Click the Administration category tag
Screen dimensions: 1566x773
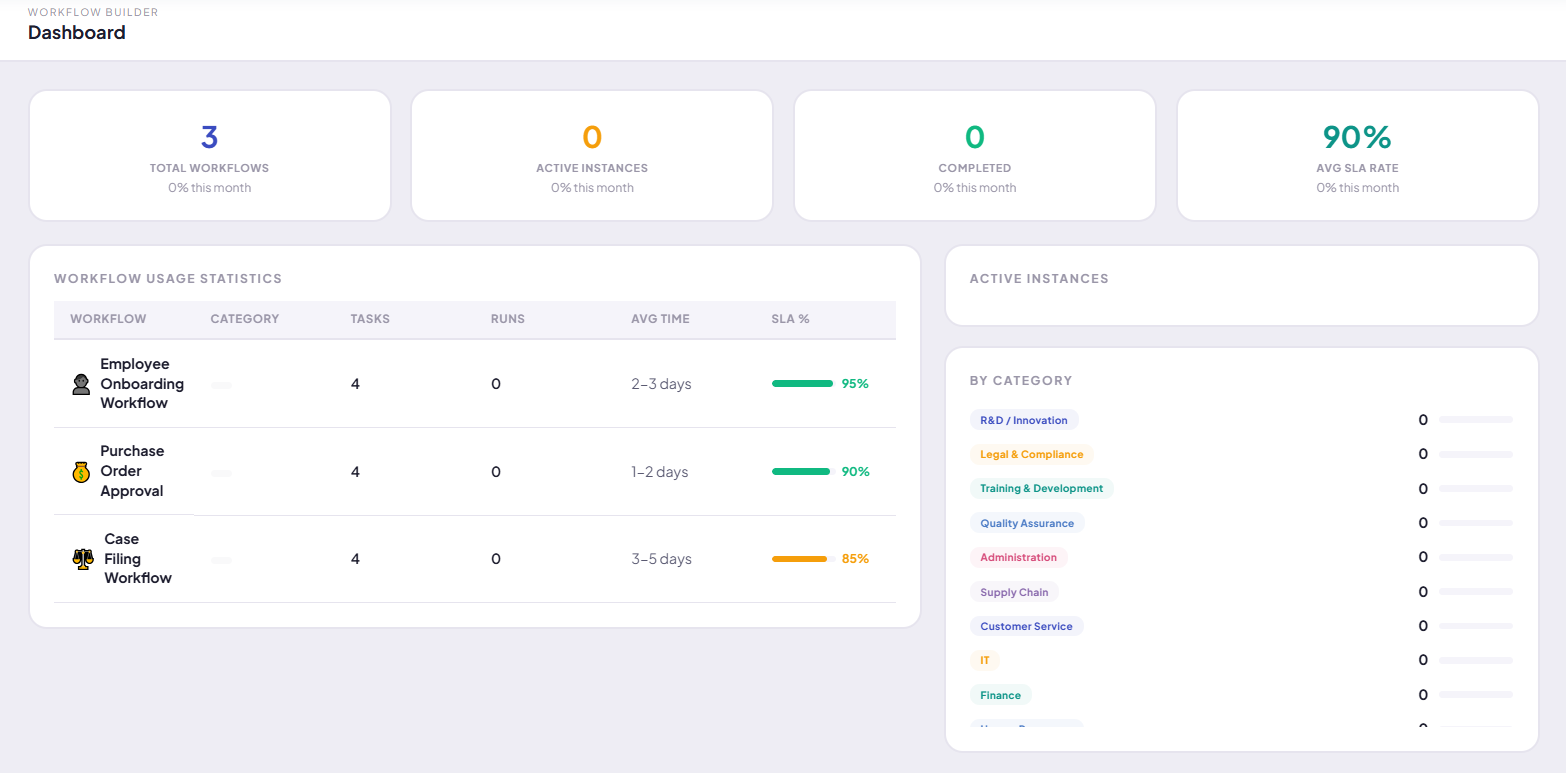tap(1019, 557)
